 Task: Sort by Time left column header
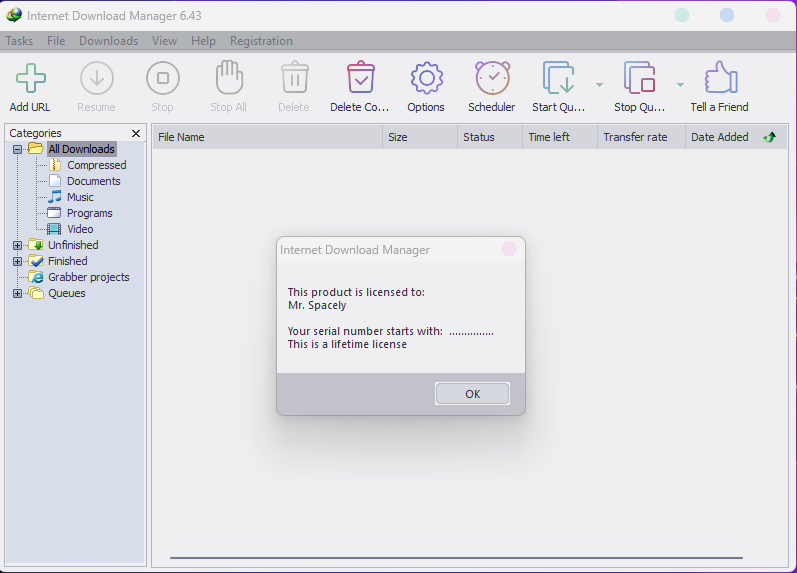coord(560,137)
